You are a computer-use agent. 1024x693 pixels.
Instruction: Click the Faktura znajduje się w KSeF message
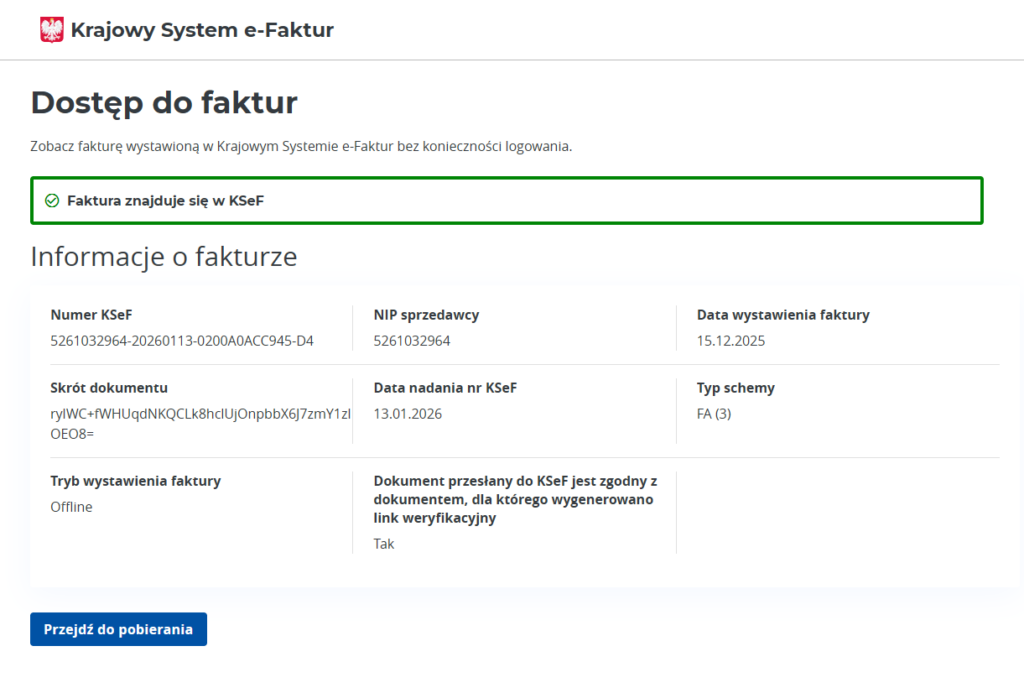click(x=165, y=201)
